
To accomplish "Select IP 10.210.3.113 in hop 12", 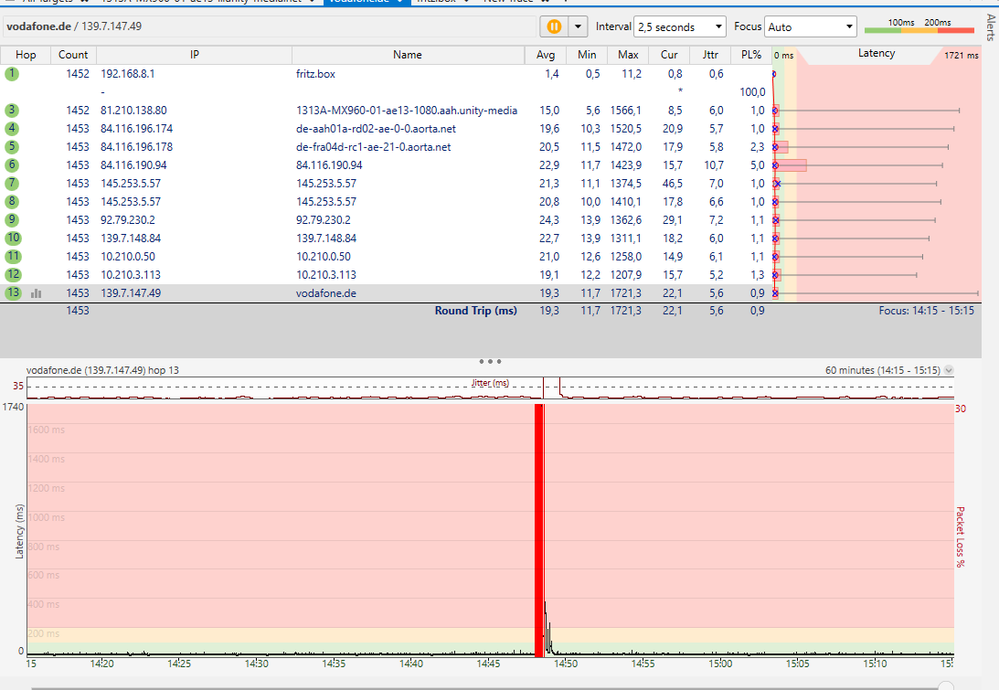I will pyautogui.click(x=131, y=275).
